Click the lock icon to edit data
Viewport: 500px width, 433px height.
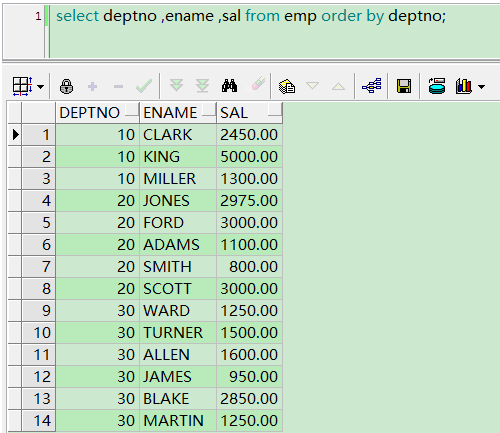tap(66, 87)
